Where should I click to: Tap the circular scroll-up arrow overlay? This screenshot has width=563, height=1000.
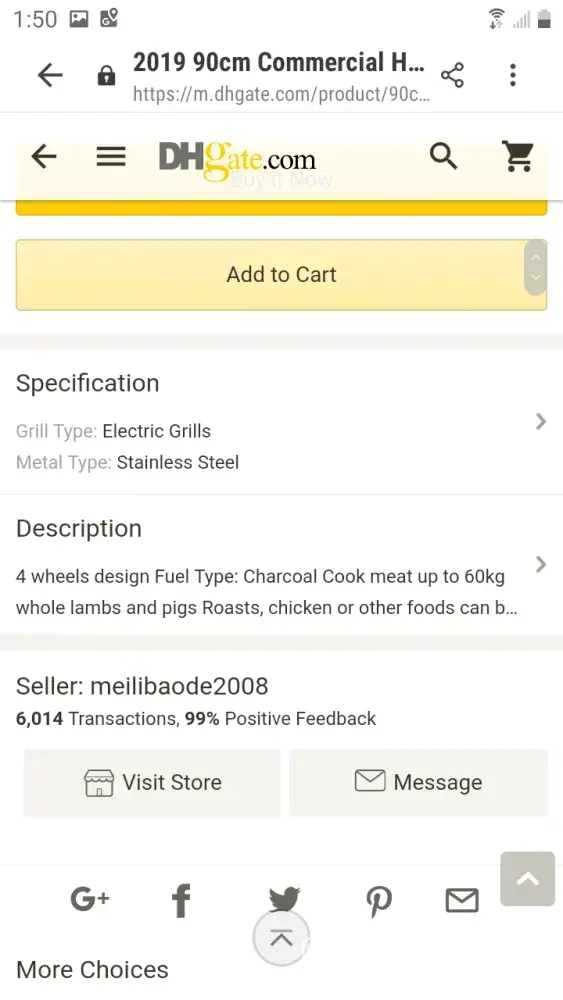(281, 938)
